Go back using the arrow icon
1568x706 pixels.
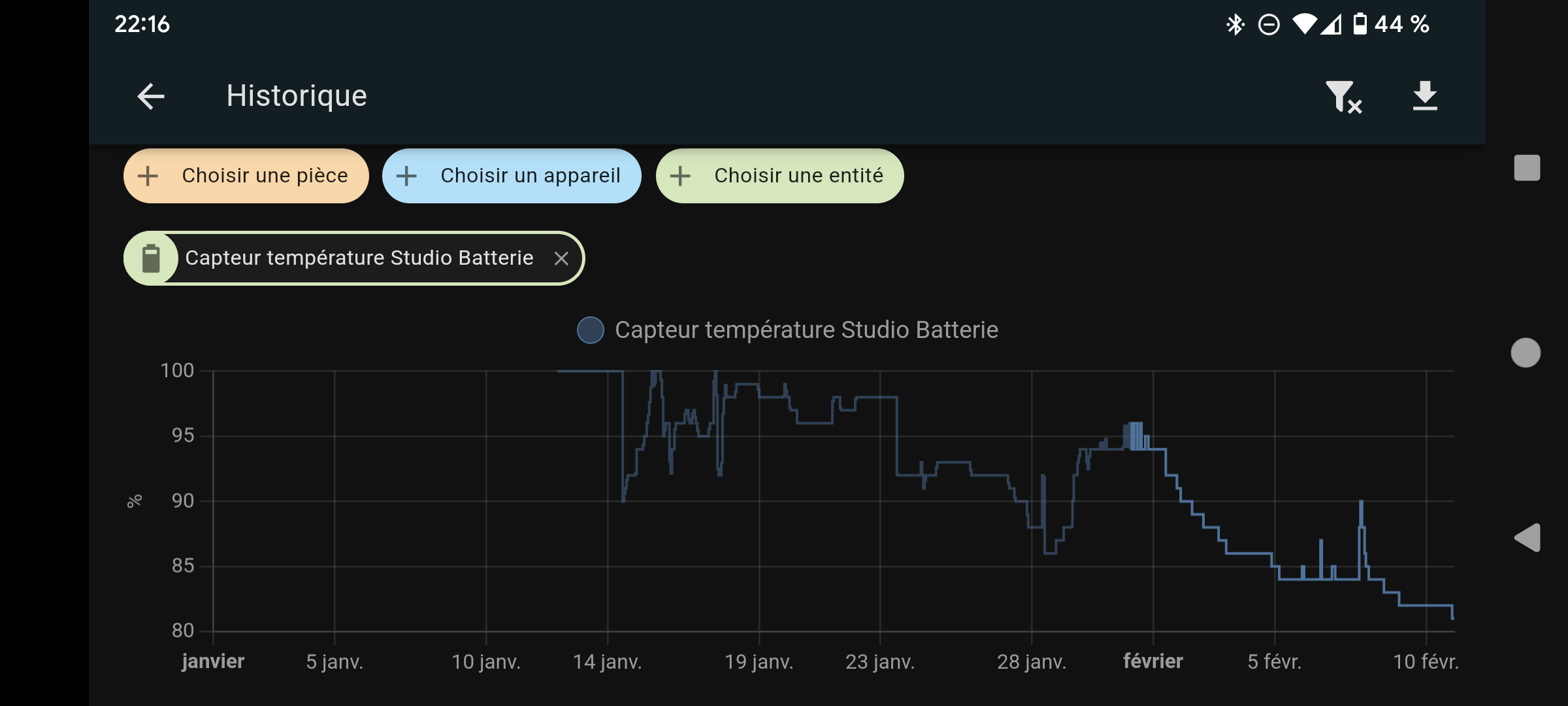(x=151, y=97)
